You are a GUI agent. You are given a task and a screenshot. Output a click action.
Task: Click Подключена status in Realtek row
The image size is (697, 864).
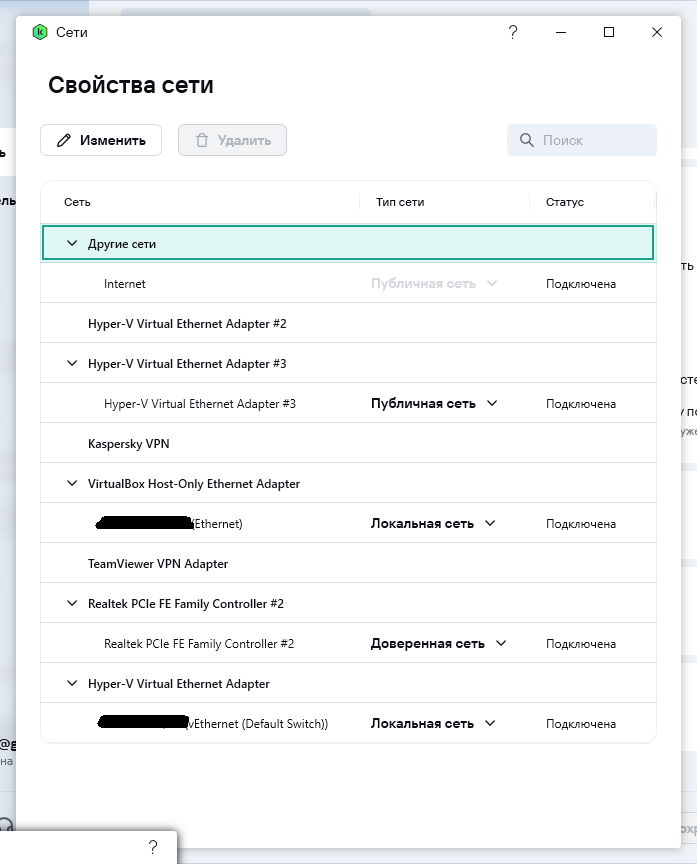point(581,644)
